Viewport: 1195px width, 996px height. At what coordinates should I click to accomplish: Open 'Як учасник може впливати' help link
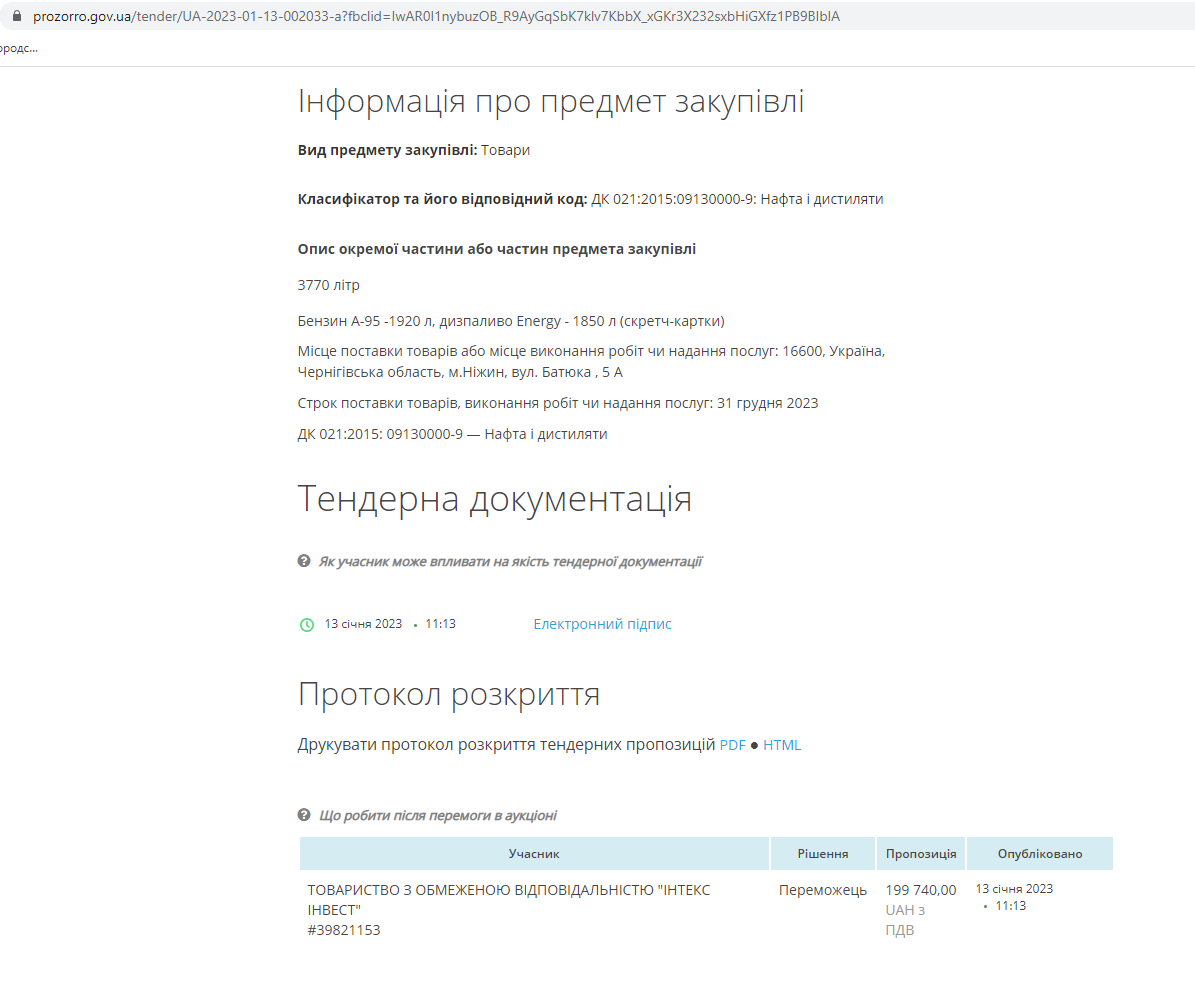click(x=509, y=562)
